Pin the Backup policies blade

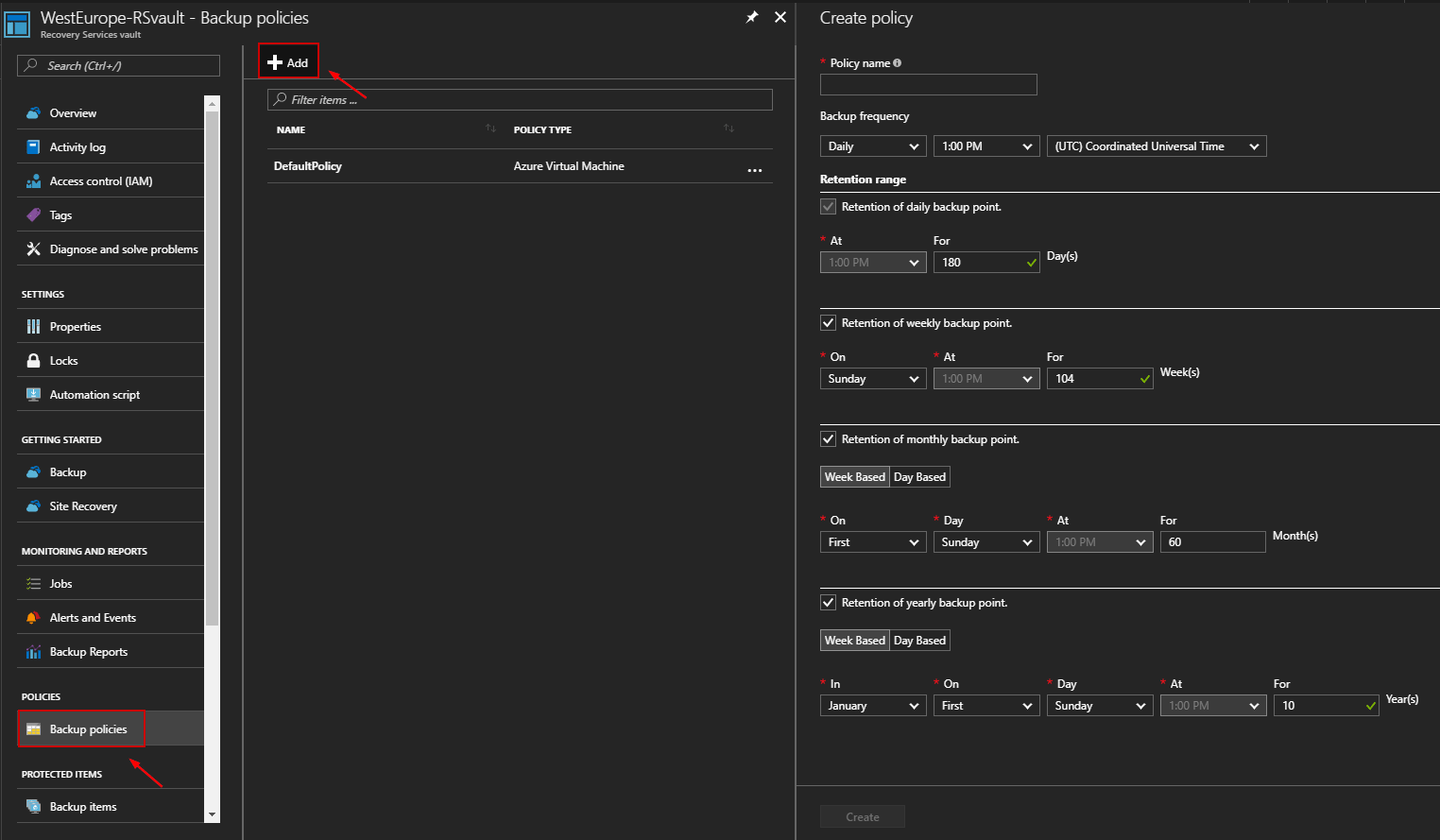[752, 17]
